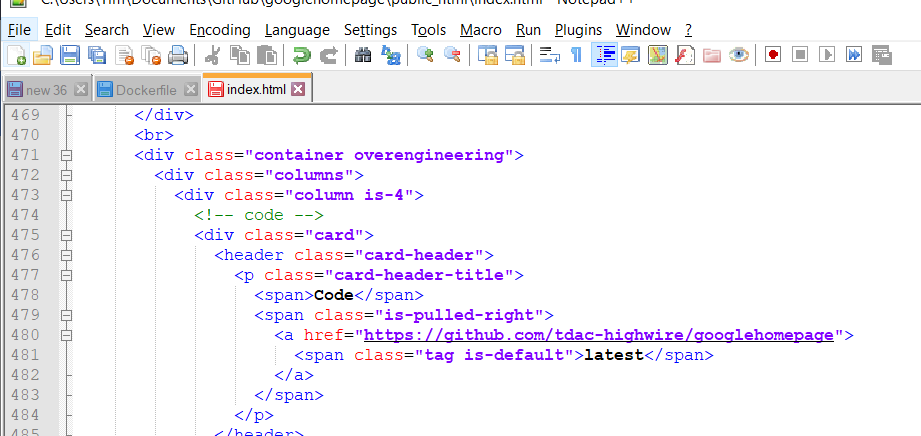Close the index.html tab
The image size is (921, 436).
[298, 89]
